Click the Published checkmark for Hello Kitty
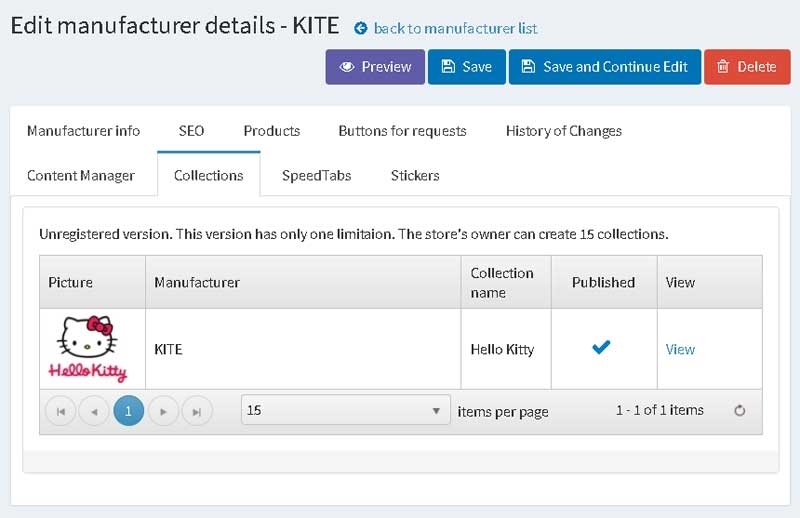The image size is (800, 518). tap(601, 348)
